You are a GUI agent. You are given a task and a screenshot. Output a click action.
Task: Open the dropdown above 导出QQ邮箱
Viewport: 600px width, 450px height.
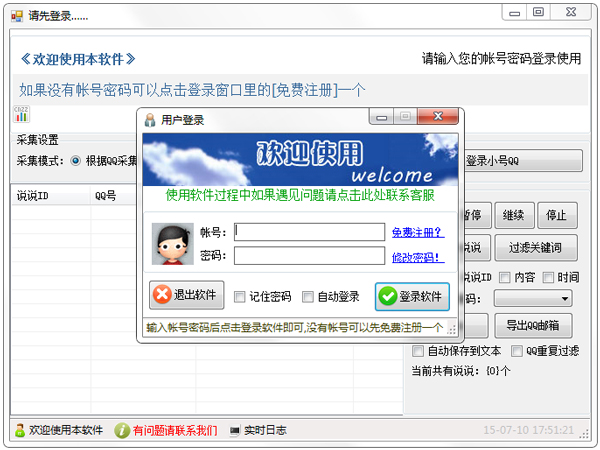pos(534,298)
